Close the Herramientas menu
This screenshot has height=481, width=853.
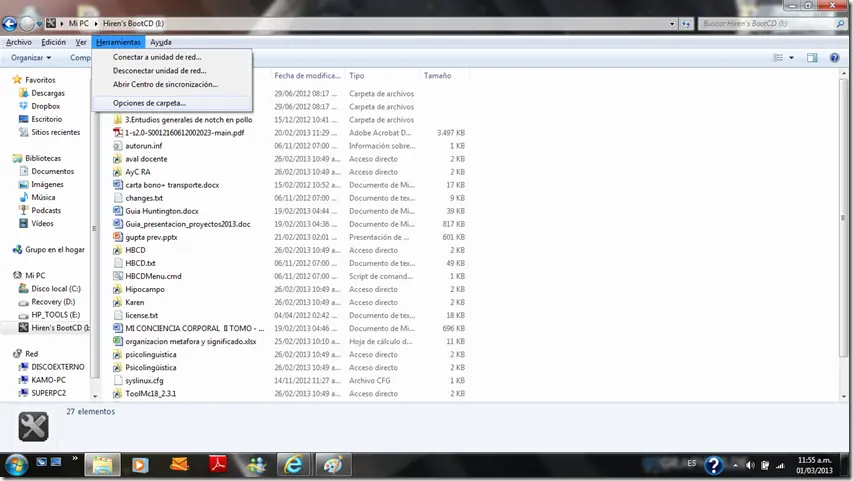coord(118,42)
